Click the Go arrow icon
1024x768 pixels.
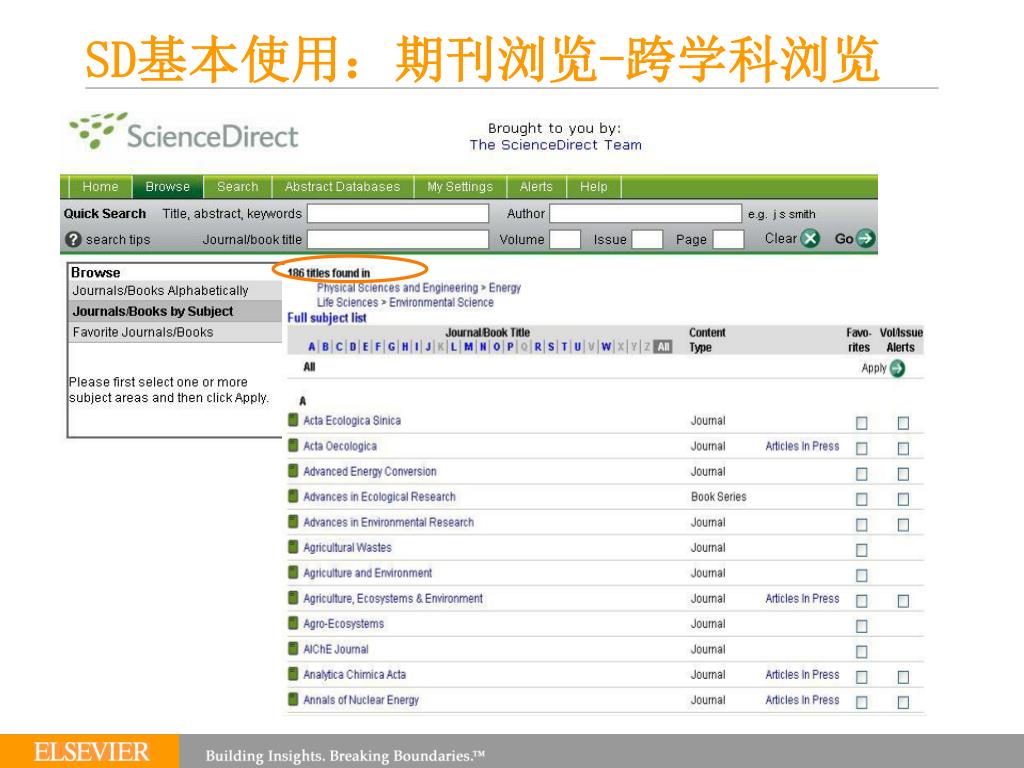865,238
